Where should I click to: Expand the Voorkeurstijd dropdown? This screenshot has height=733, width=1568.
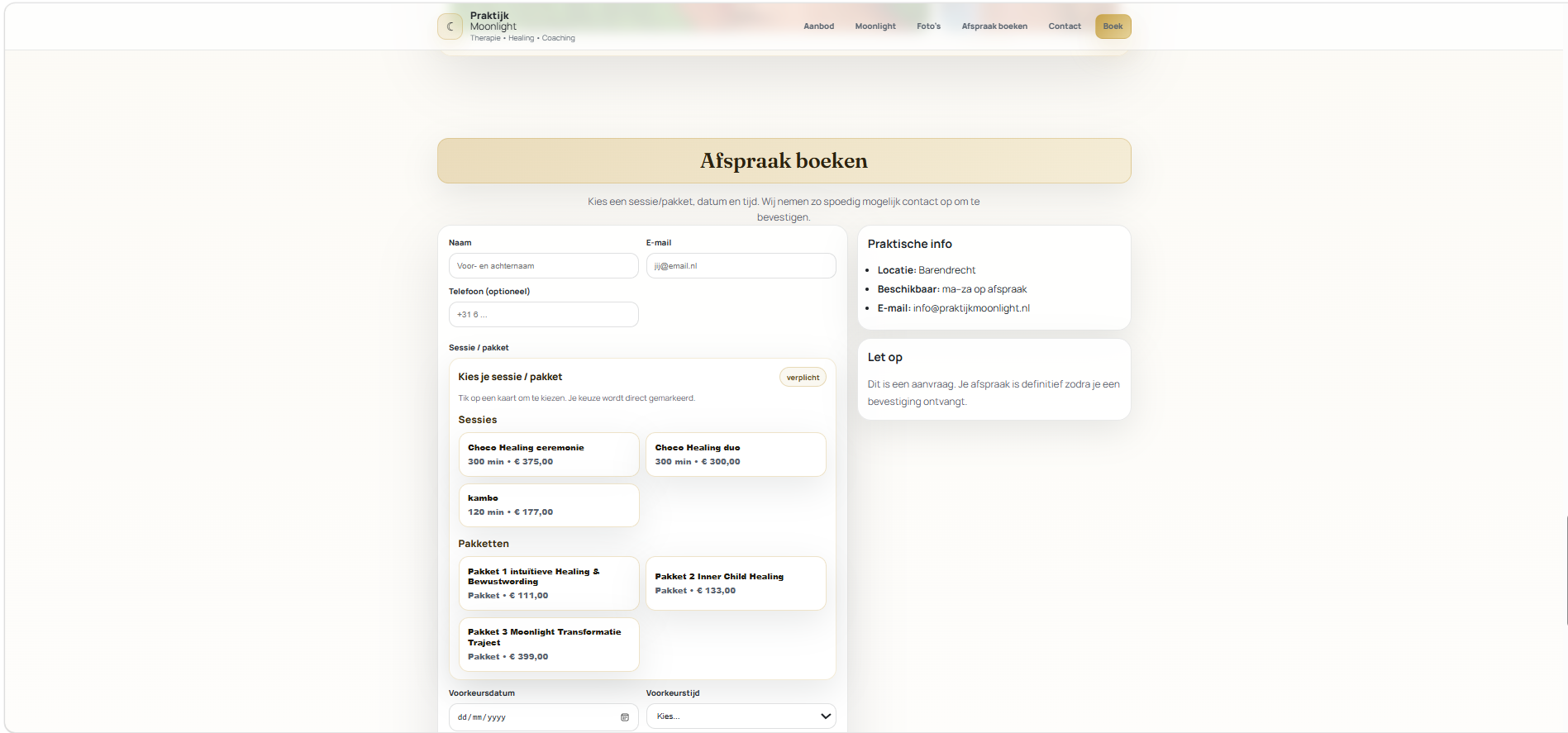pyautogui.click(x=741, y=716)
